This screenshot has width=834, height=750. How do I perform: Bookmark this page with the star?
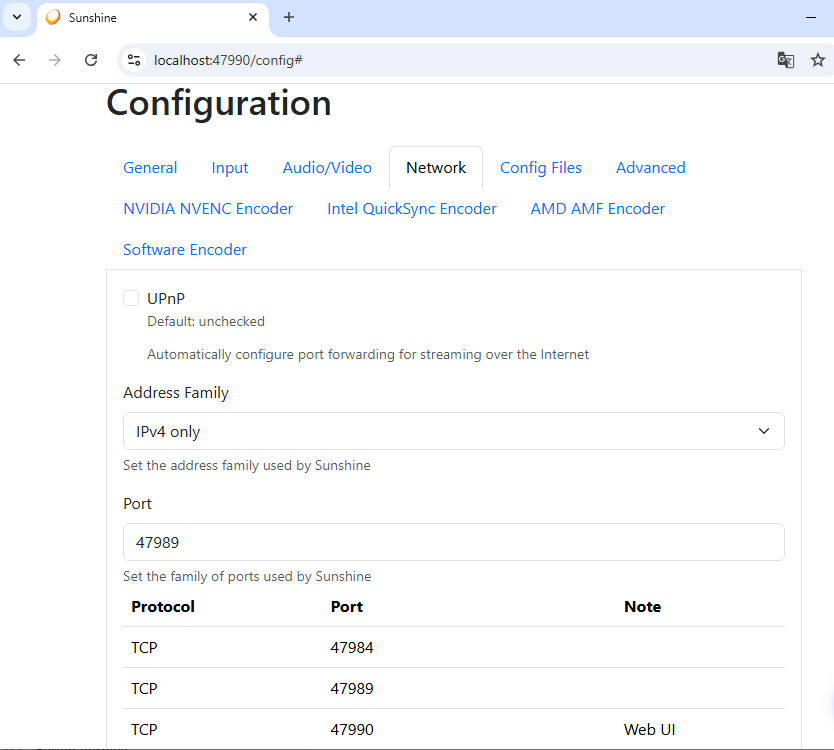point(818,60)
